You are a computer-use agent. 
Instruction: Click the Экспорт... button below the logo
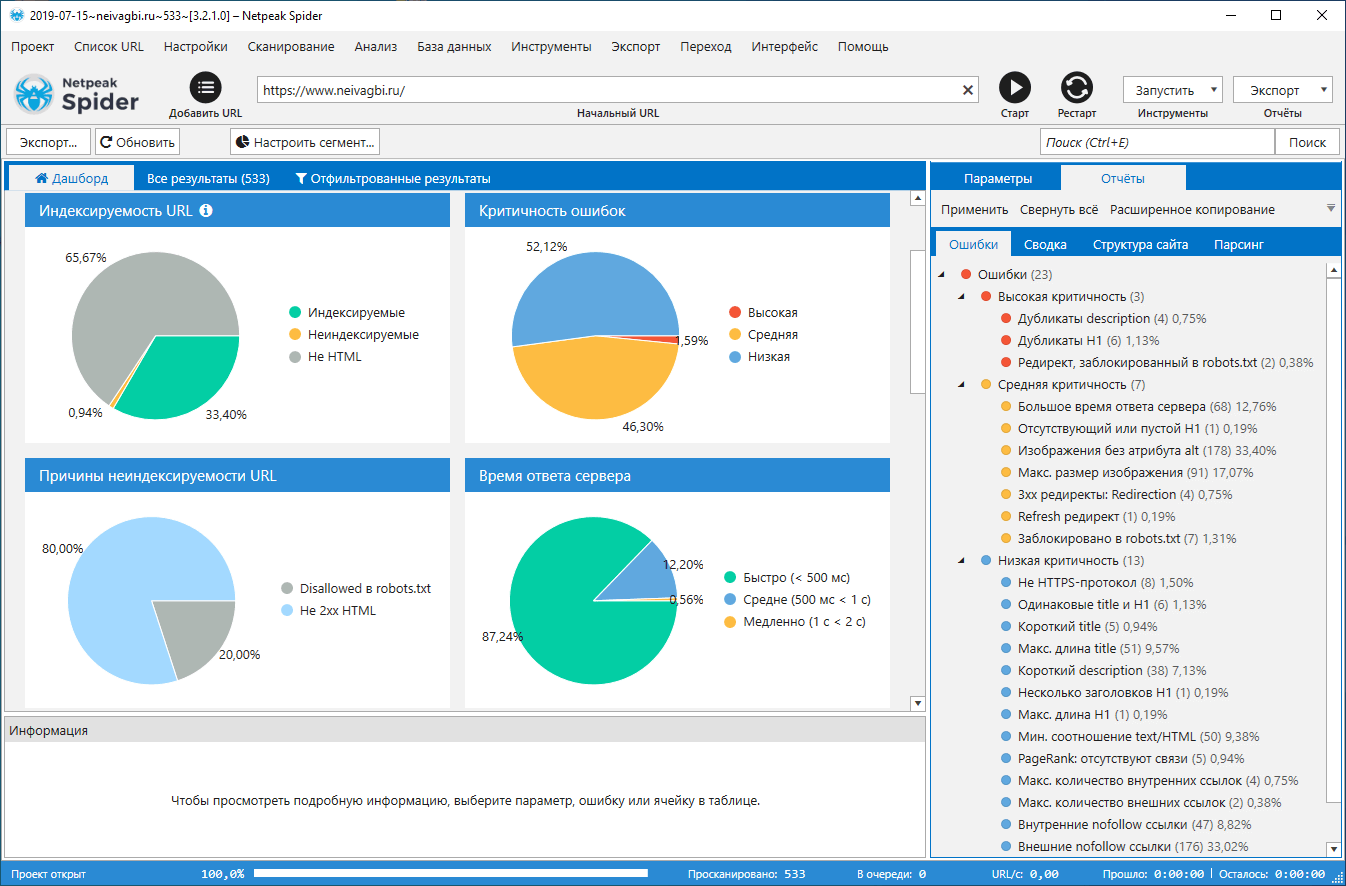[x=48, y=142]
